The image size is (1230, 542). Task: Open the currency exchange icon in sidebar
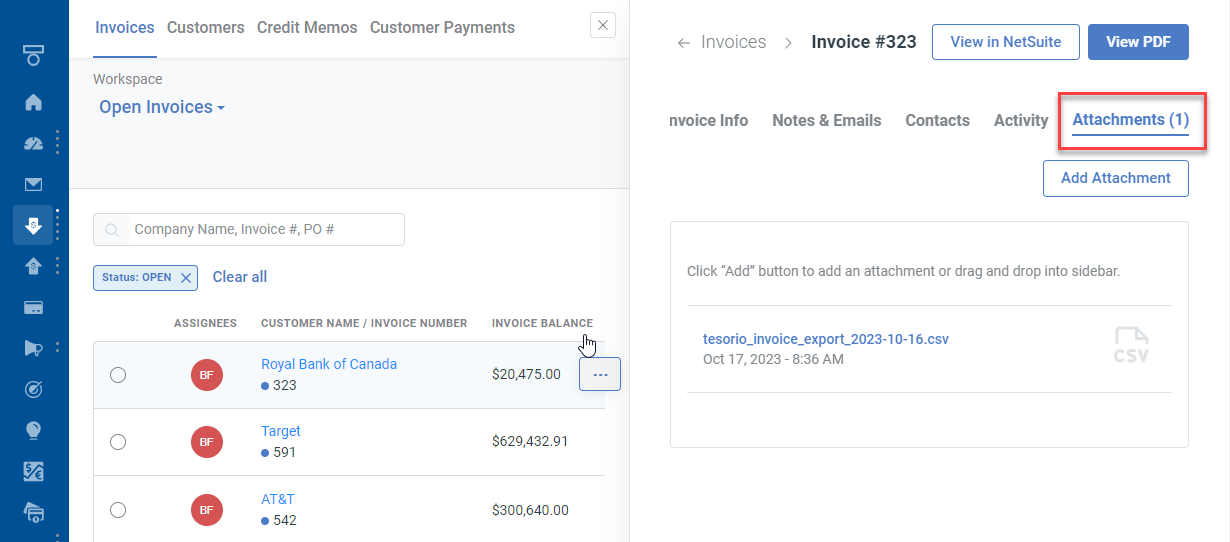pyautogui.click(x=33, y=471)
